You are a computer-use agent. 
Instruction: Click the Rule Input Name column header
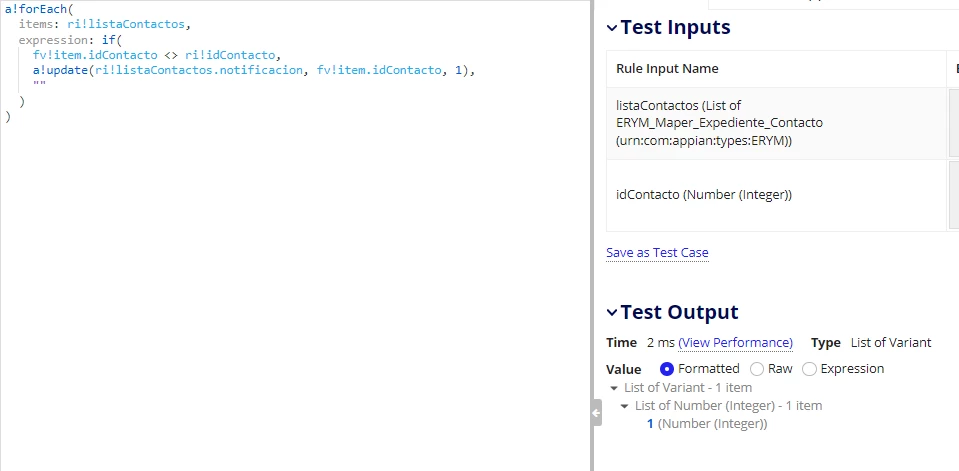pyautogui.click(x=667, y=69)
